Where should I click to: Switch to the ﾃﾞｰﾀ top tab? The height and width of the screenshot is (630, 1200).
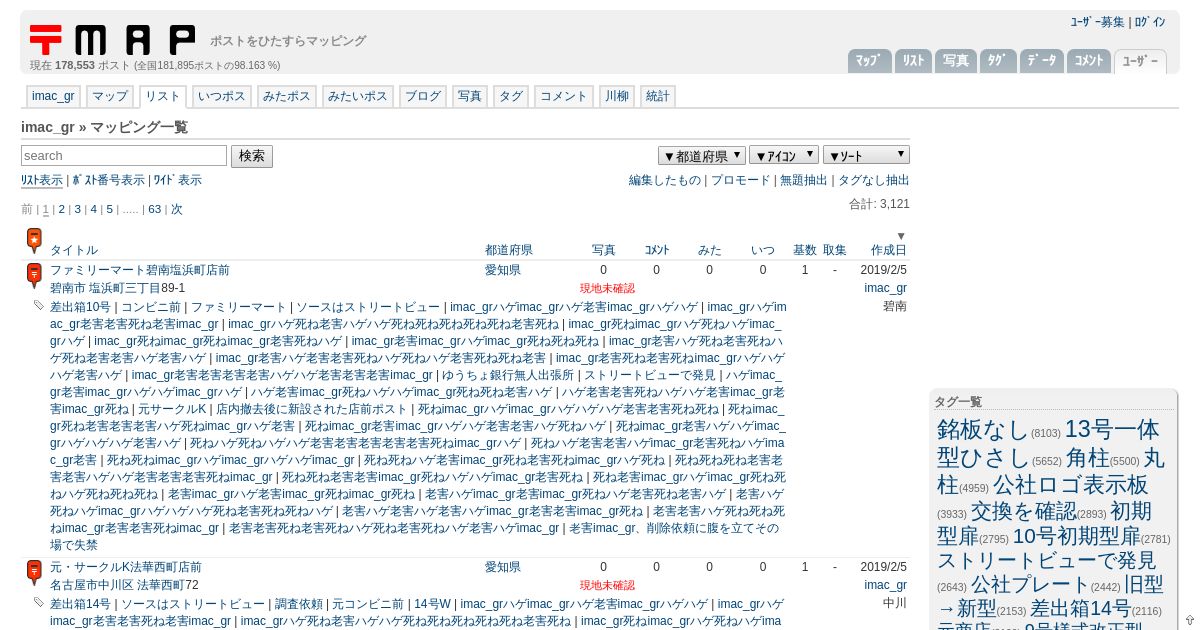(x=1042, y=61)
